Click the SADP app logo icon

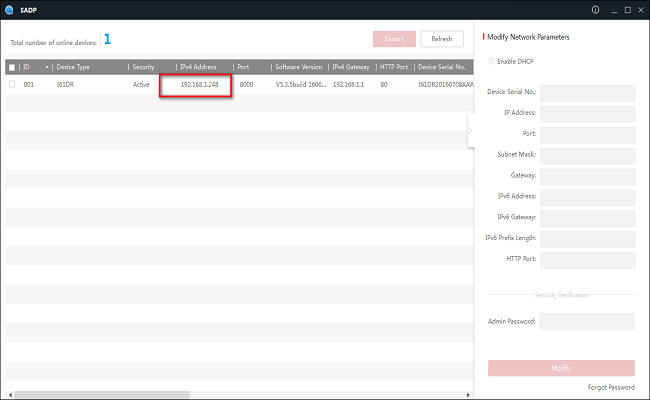click(x=9, y=10)
